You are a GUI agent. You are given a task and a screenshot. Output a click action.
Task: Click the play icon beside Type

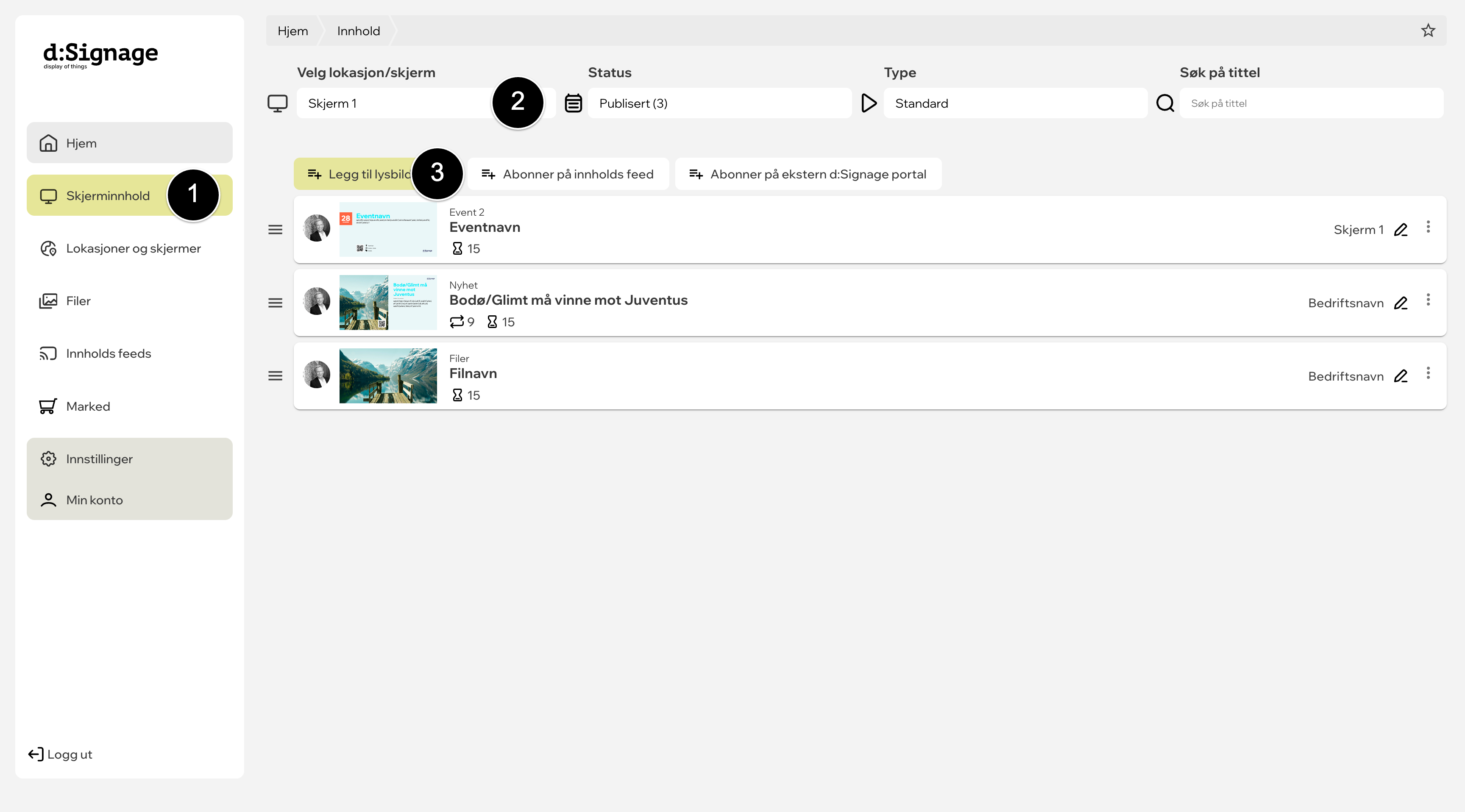pyautogui.click(x=869, y=103)
